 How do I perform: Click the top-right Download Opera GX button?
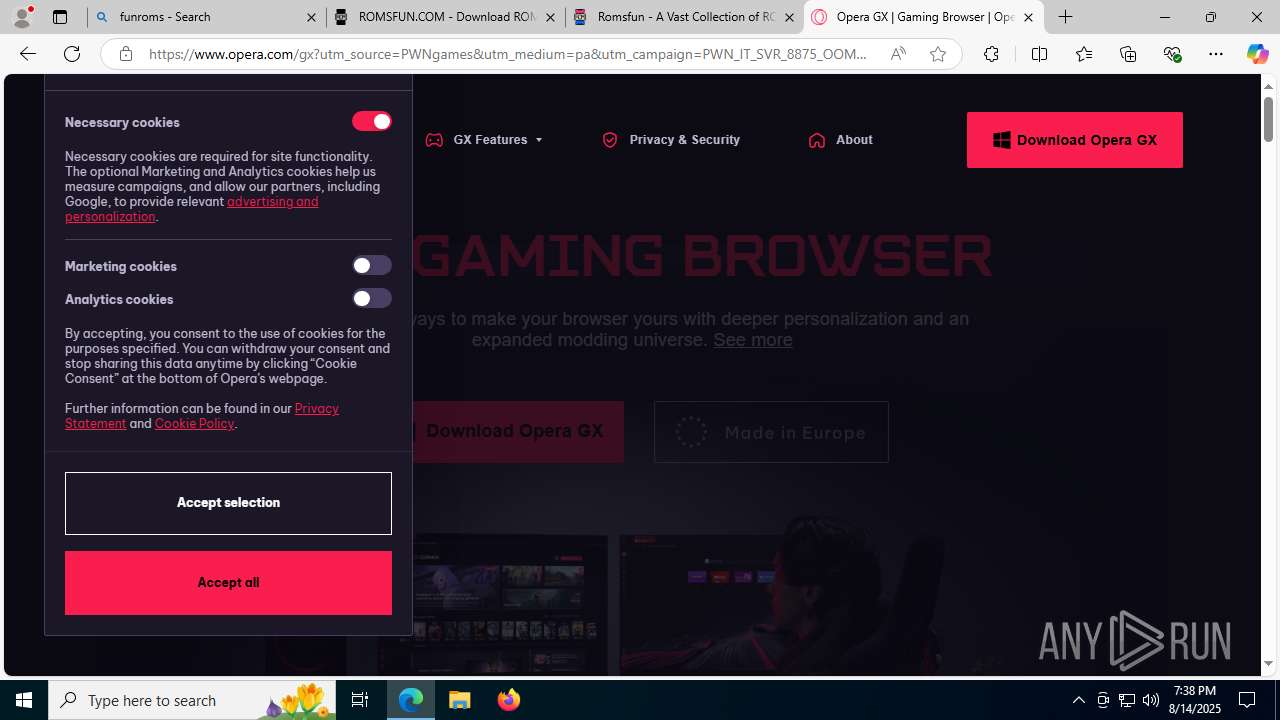pos(1075,140)
